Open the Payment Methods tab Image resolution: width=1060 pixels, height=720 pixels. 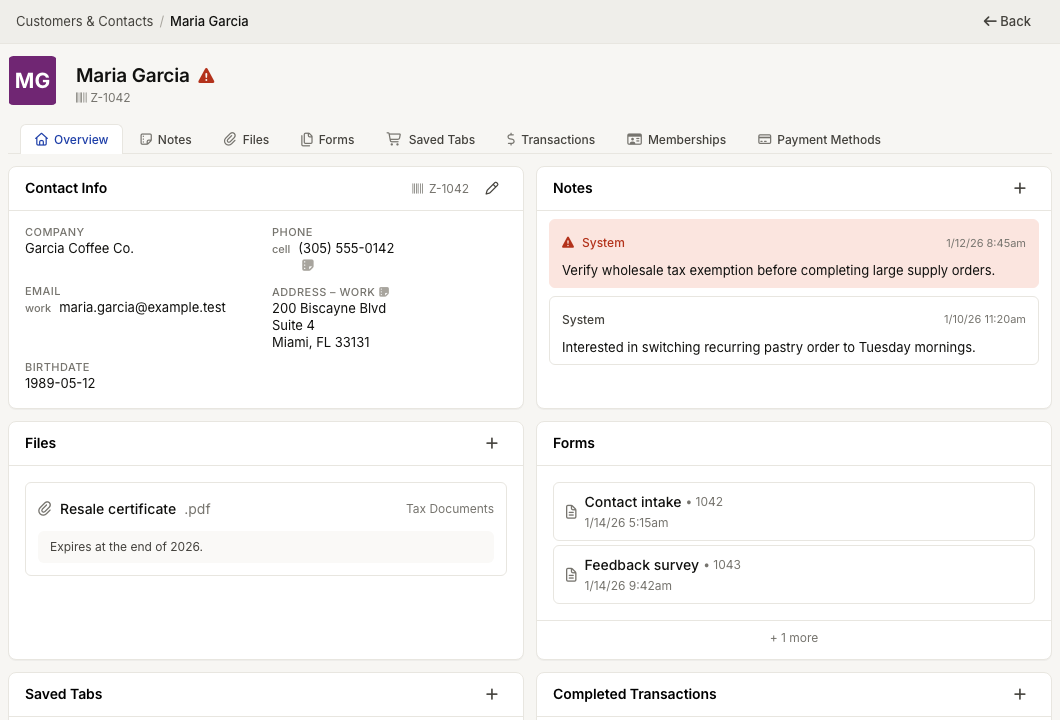(x=819, y=139)
